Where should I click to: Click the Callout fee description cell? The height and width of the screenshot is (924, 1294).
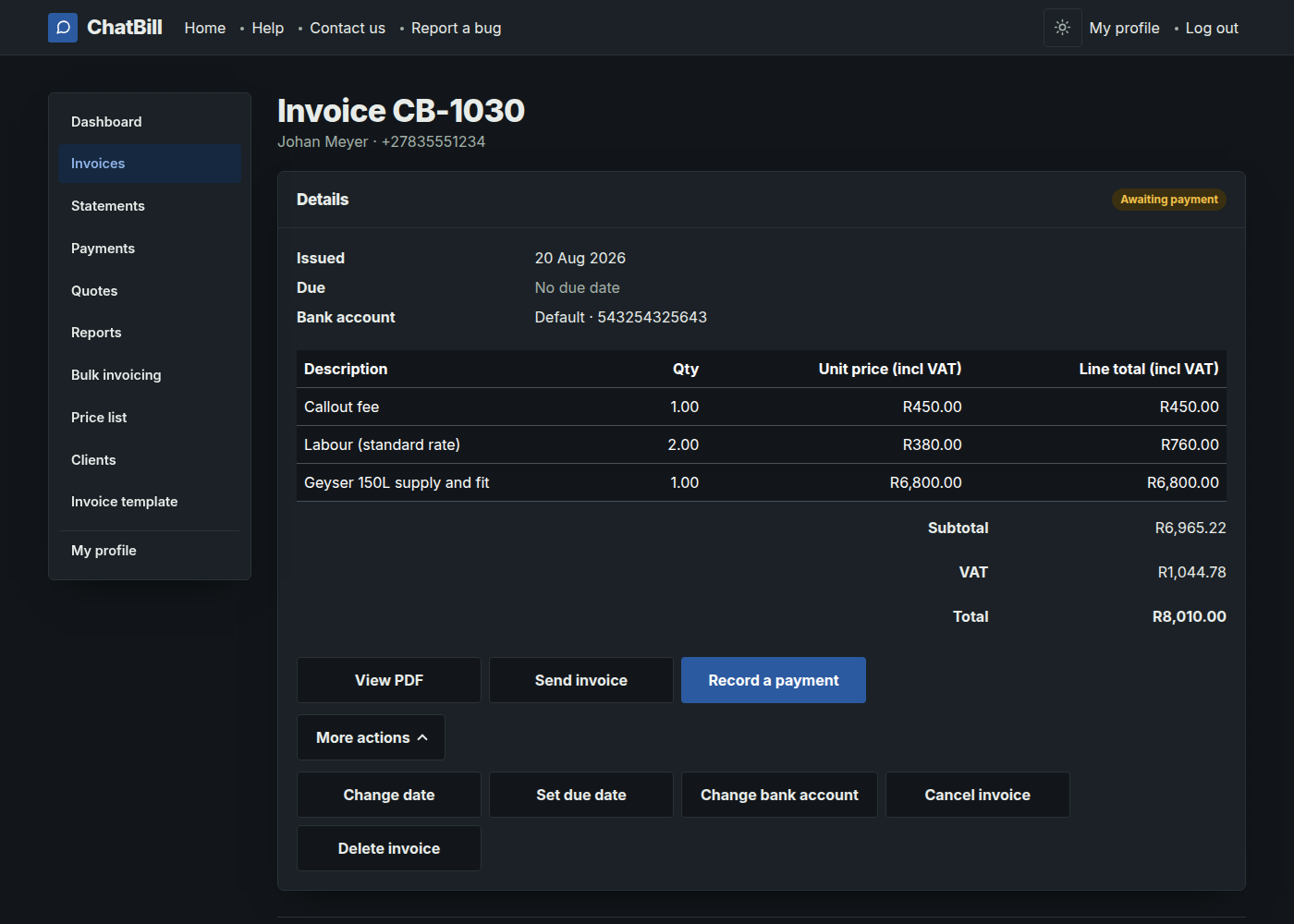click(x=342, y=407)
